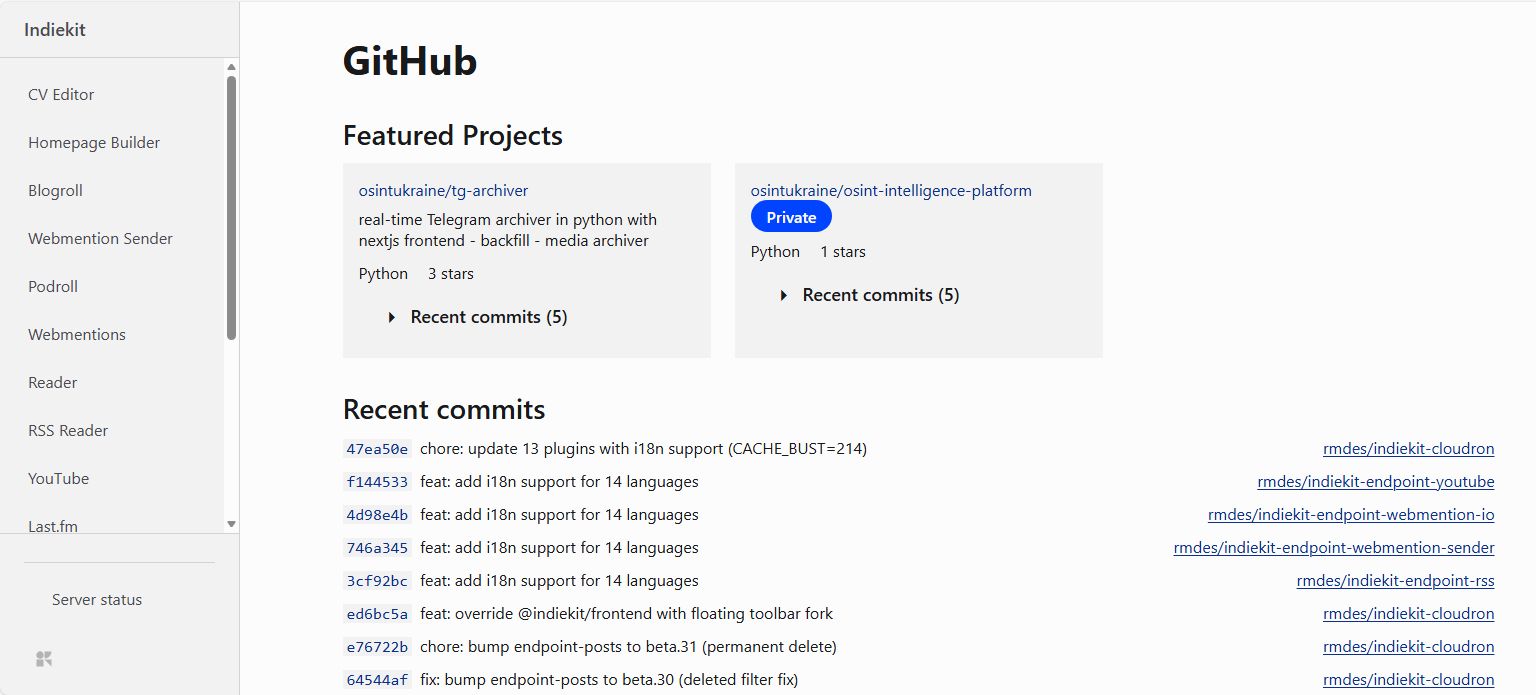Open the Server status page
1536x695 pixels.
point(97,600)
